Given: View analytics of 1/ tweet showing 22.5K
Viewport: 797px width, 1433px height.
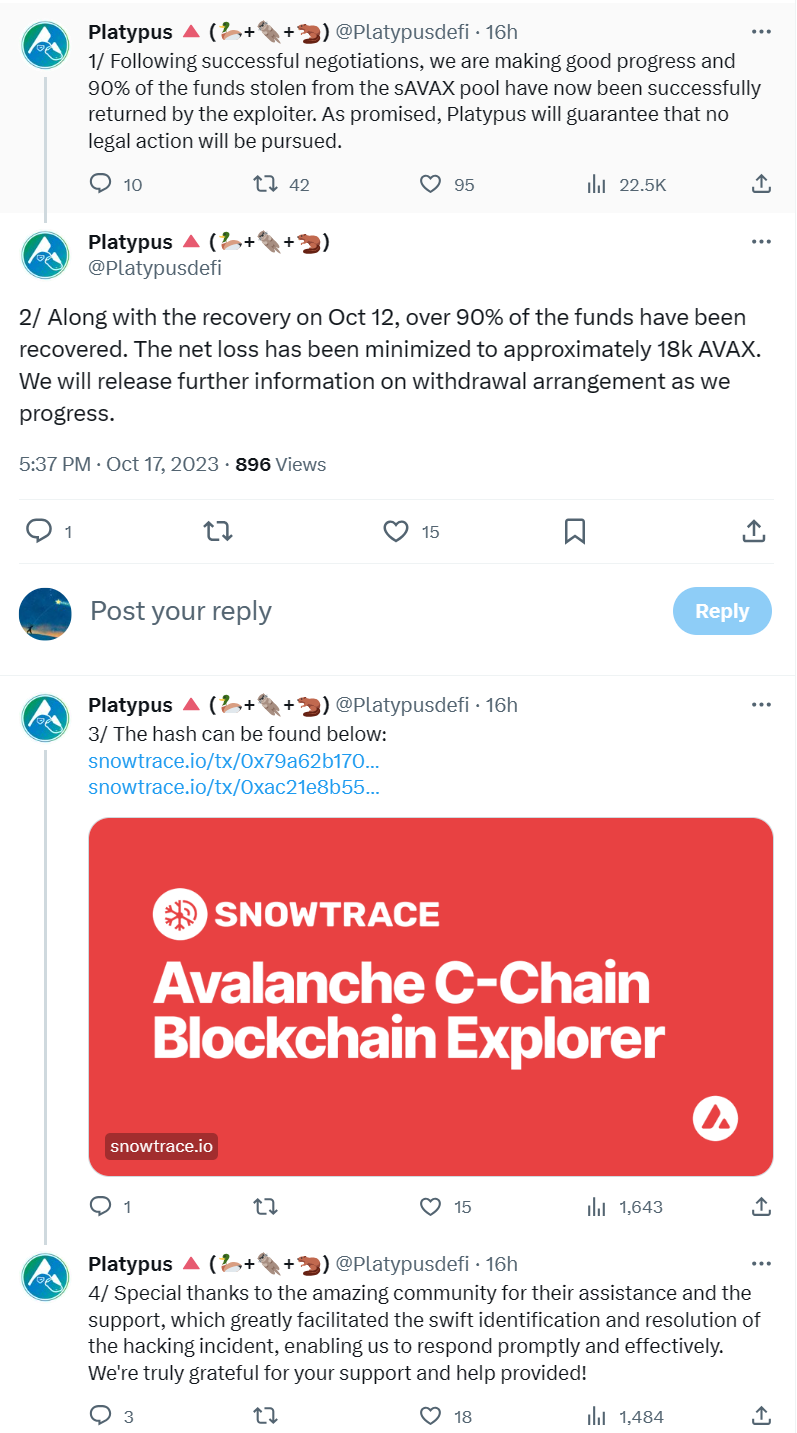Looking at the screenshot, I should point(597,184).
